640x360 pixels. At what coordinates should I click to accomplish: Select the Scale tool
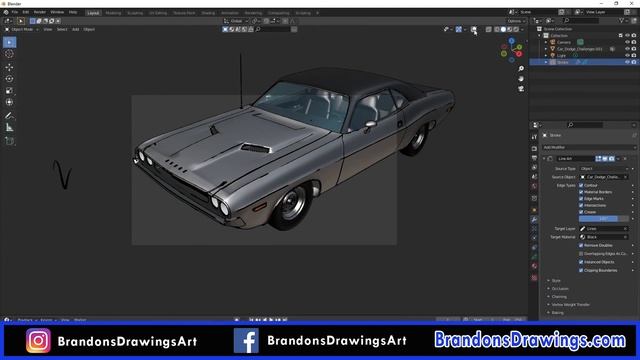[9, 91]
